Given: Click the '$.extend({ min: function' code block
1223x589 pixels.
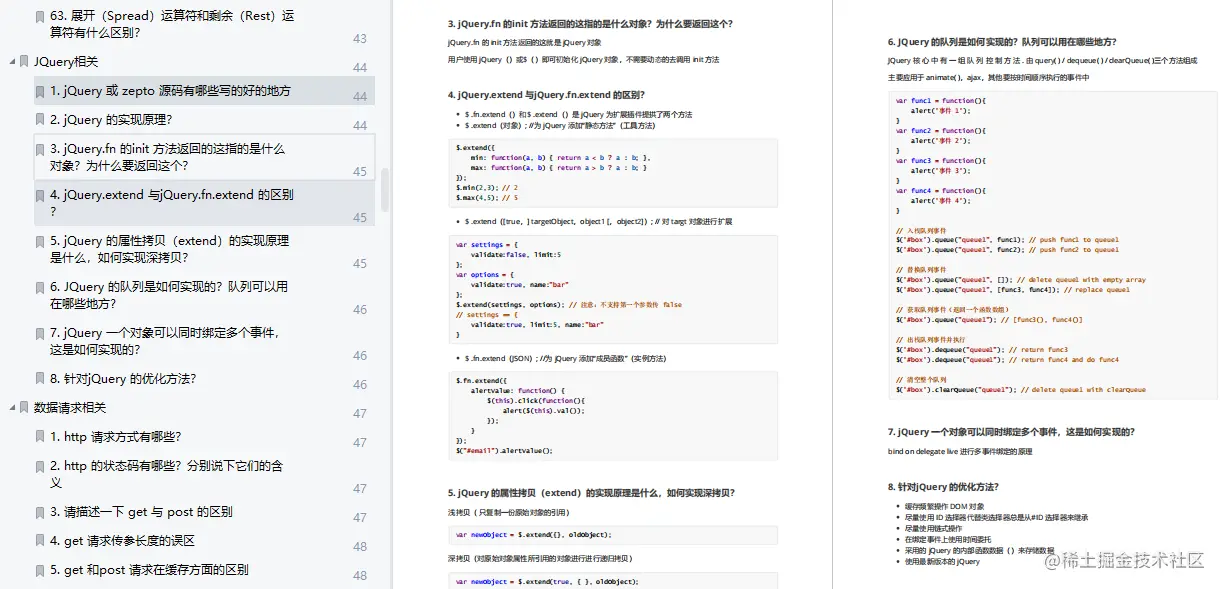Looking at the screenshot, I should coord(613,172).
